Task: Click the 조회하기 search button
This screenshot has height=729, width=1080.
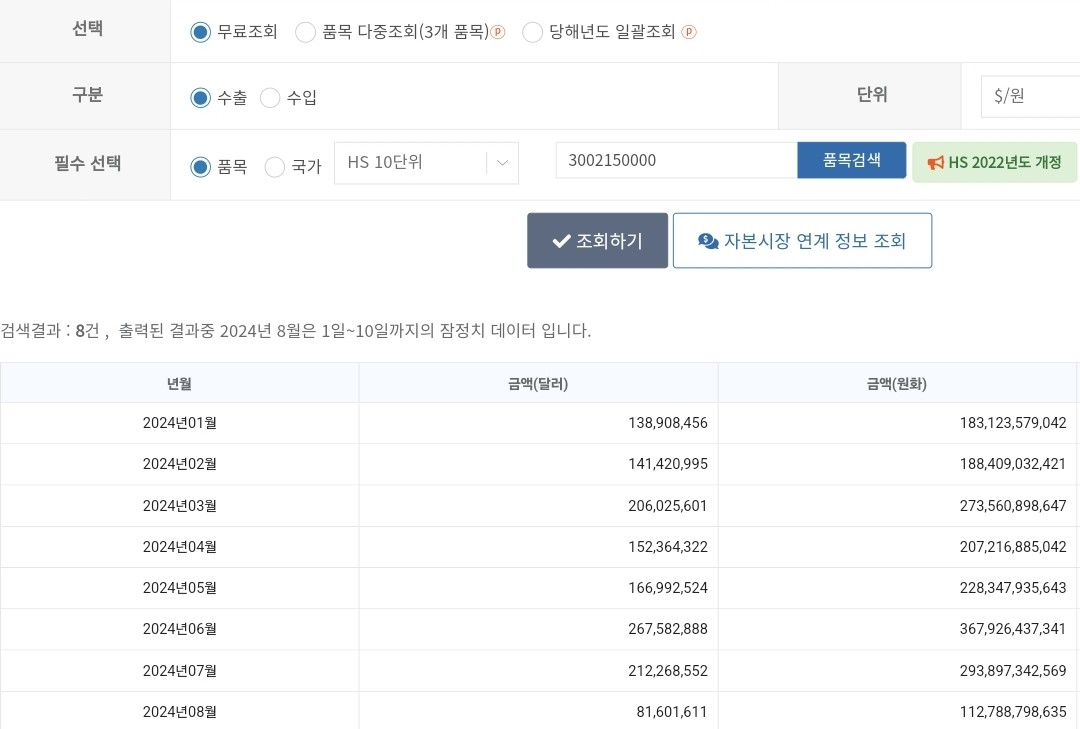Action: coord(597,240)
